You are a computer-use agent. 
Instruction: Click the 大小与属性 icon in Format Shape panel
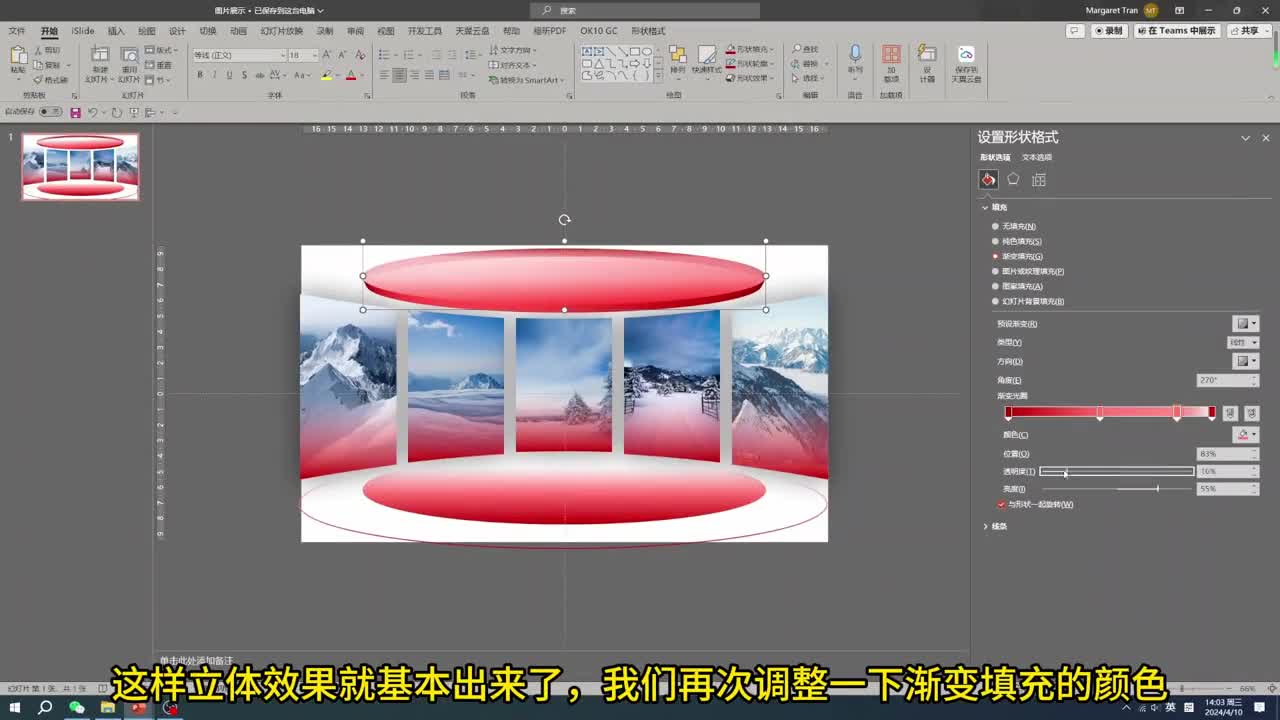[1040, 179]
